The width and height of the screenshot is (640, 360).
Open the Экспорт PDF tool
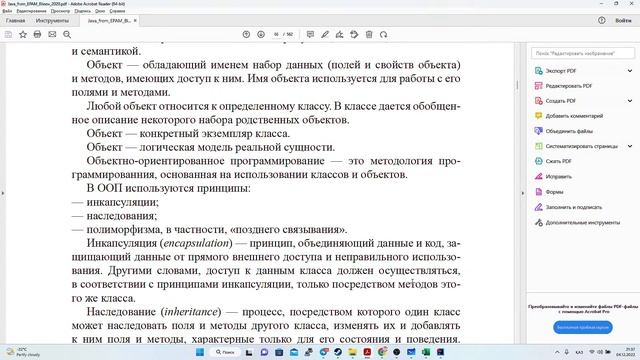tap(560, 71)
